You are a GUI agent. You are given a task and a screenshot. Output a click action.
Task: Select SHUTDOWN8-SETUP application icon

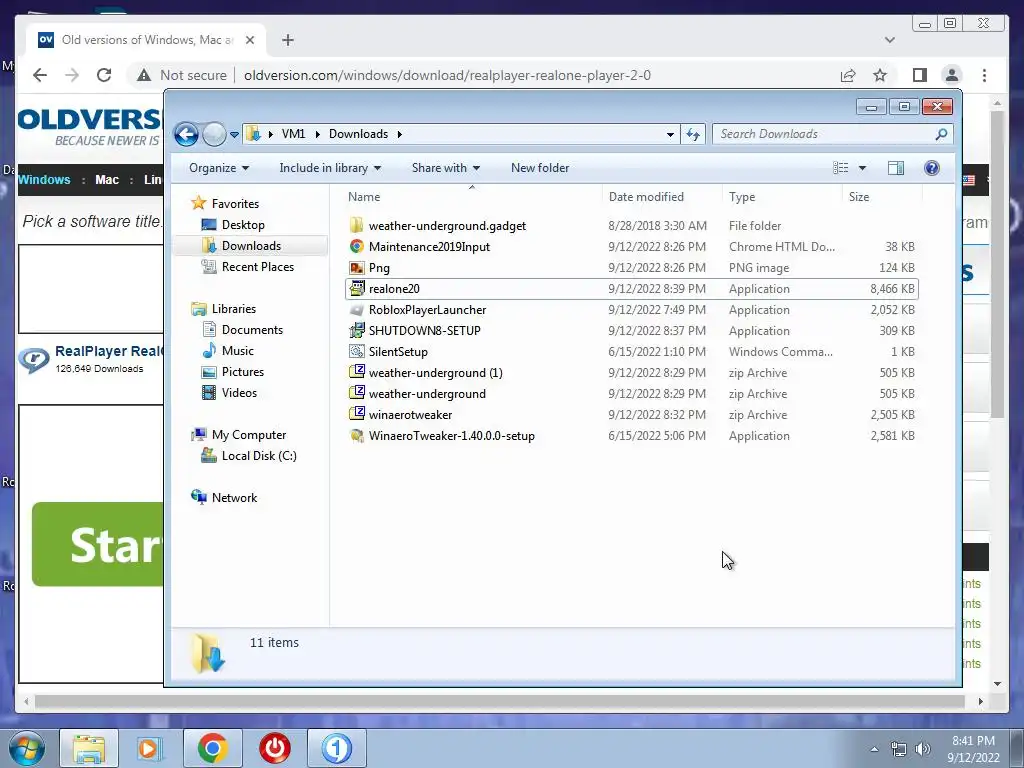(357, 330)
